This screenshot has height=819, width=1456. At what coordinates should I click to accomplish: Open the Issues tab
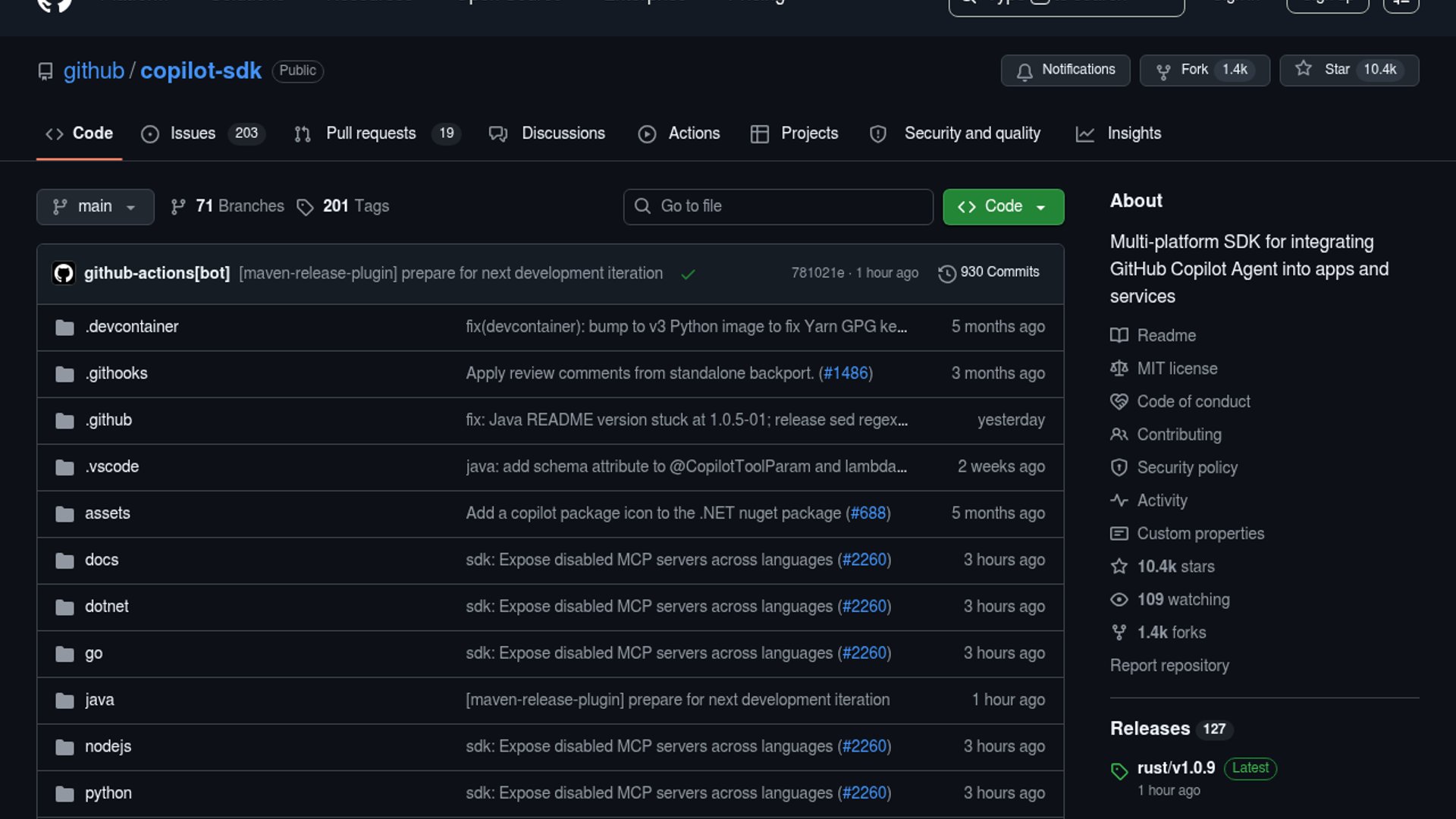point(202,133)
